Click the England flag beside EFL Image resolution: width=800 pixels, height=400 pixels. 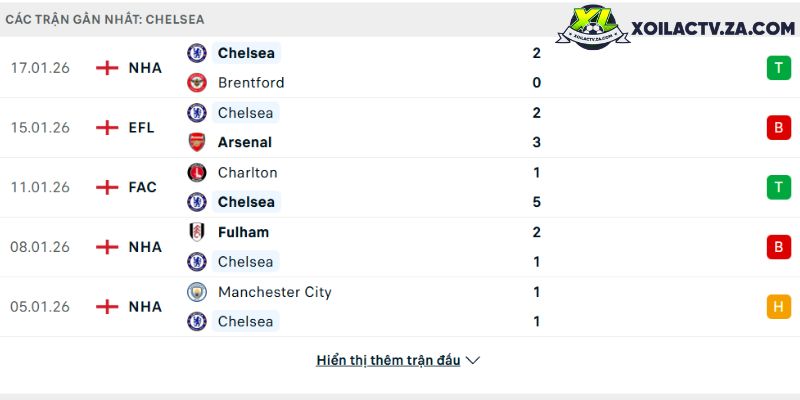coord(107,128)
